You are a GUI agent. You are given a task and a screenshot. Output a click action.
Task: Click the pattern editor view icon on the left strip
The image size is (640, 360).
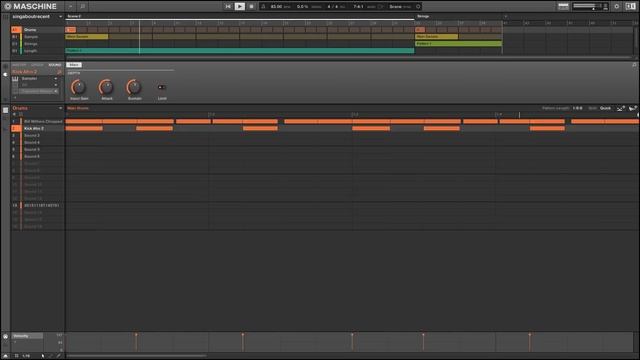pos(5,110)
